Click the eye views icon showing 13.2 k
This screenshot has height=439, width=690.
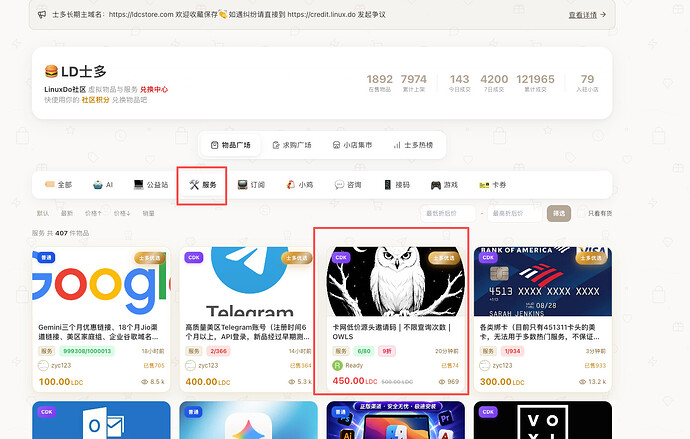click(x=582, y=382)
